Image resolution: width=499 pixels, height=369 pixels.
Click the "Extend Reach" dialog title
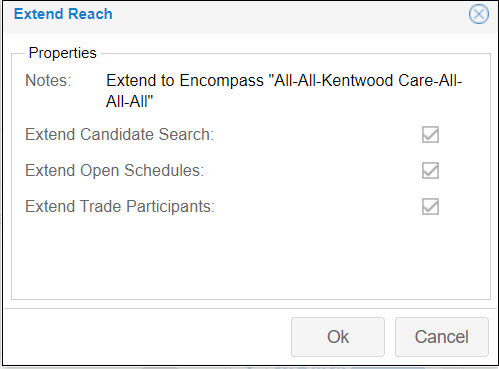click(63, 14)
